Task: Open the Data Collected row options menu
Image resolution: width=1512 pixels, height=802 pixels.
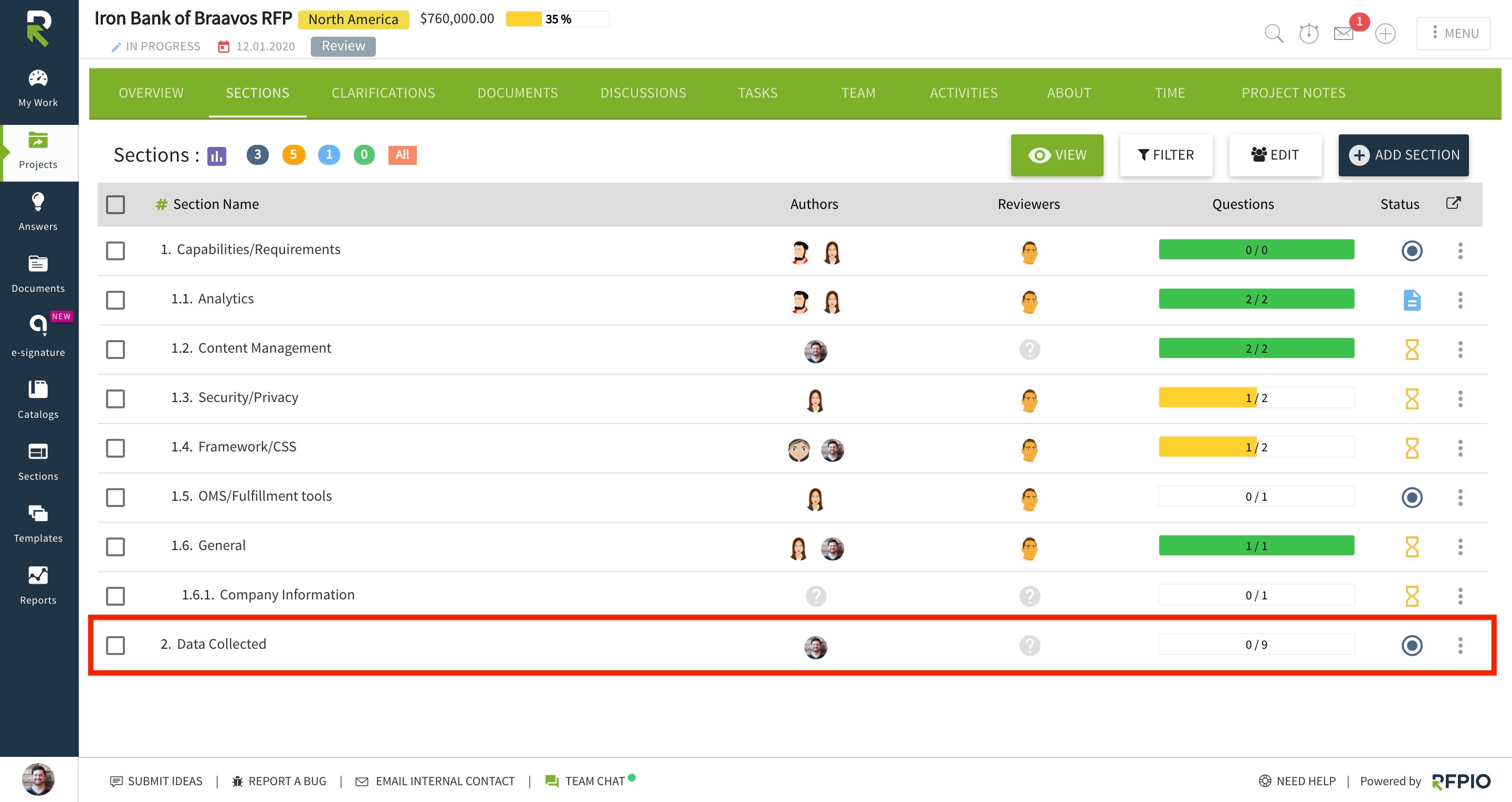Action: 1459,646
